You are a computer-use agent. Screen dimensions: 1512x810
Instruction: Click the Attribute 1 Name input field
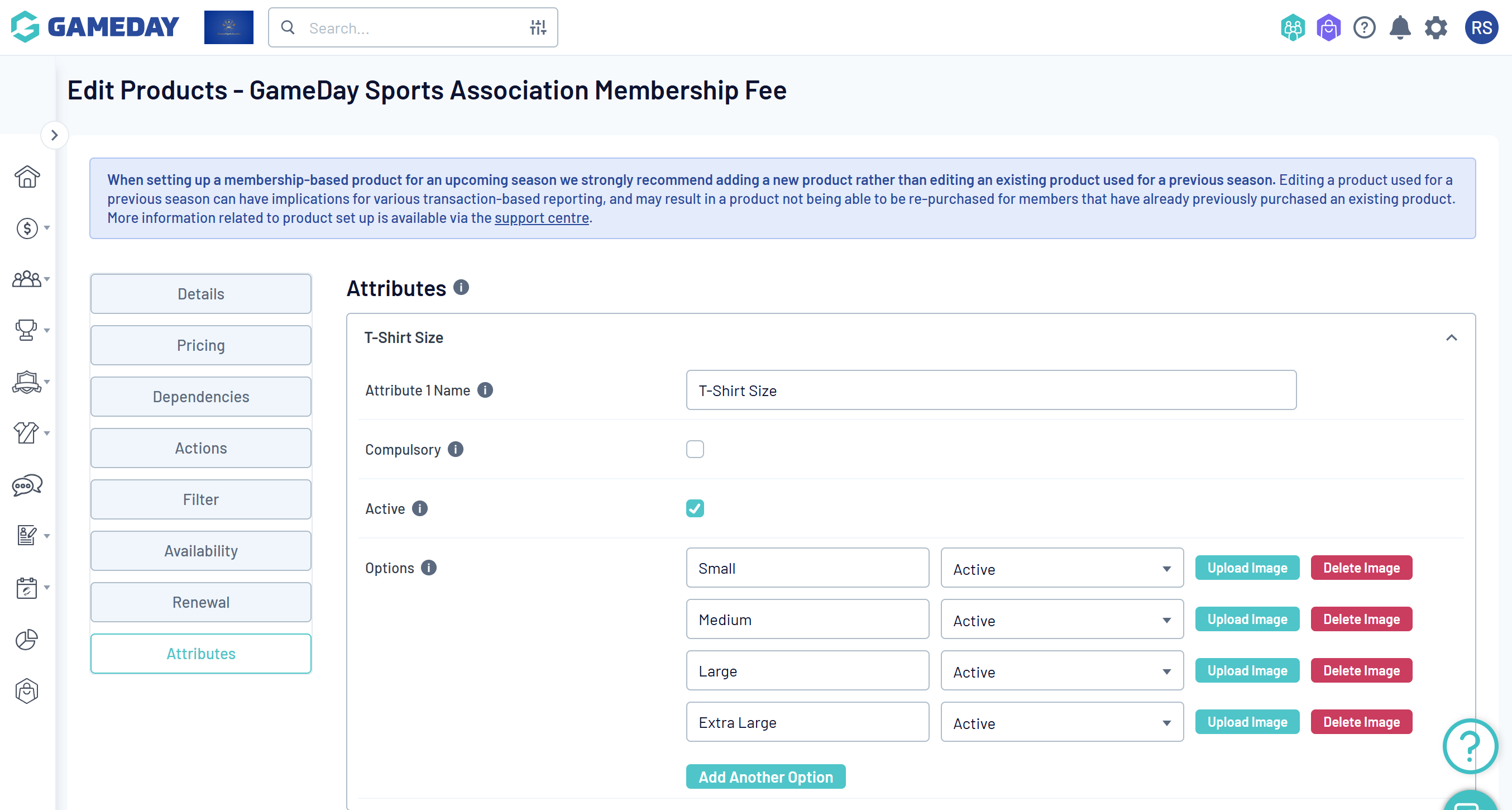pos(991,390)
